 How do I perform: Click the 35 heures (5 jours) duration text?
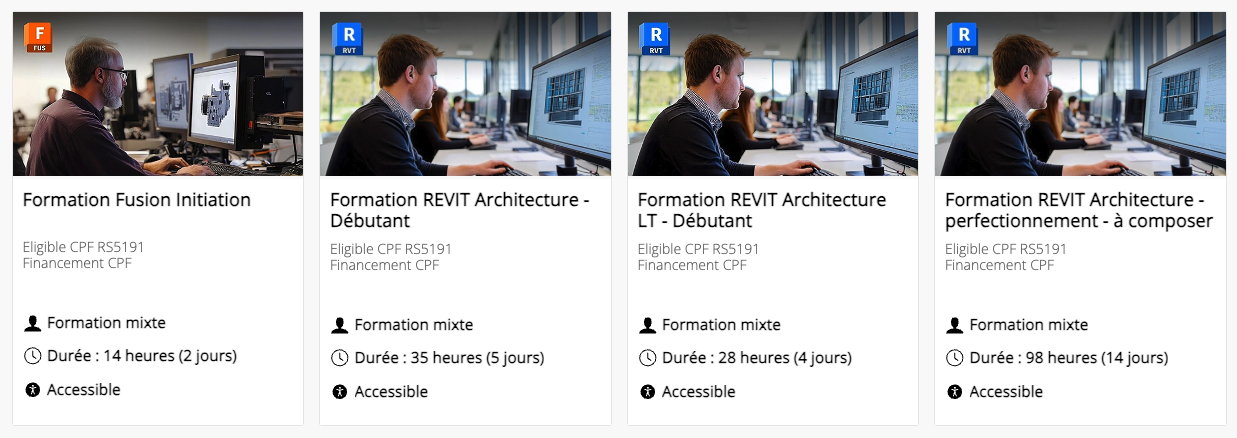click(x=449, y=358)
